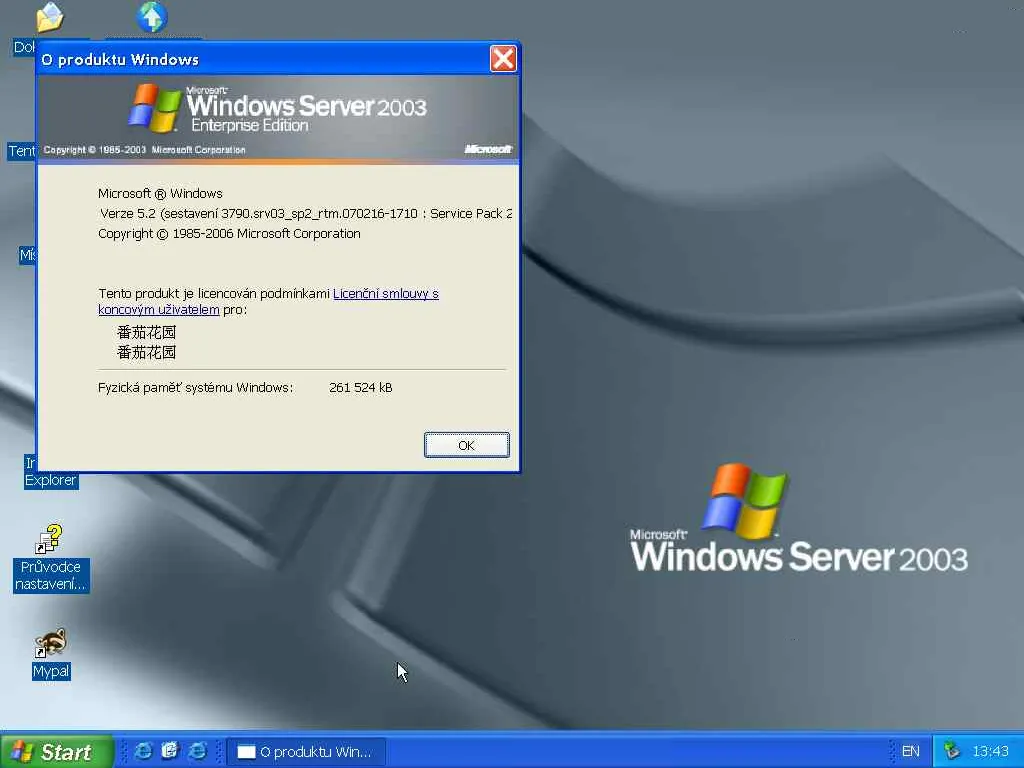Select the Průvodce nastavení desktop icon
1024x768 pixels.
click(x=51, y=559)
